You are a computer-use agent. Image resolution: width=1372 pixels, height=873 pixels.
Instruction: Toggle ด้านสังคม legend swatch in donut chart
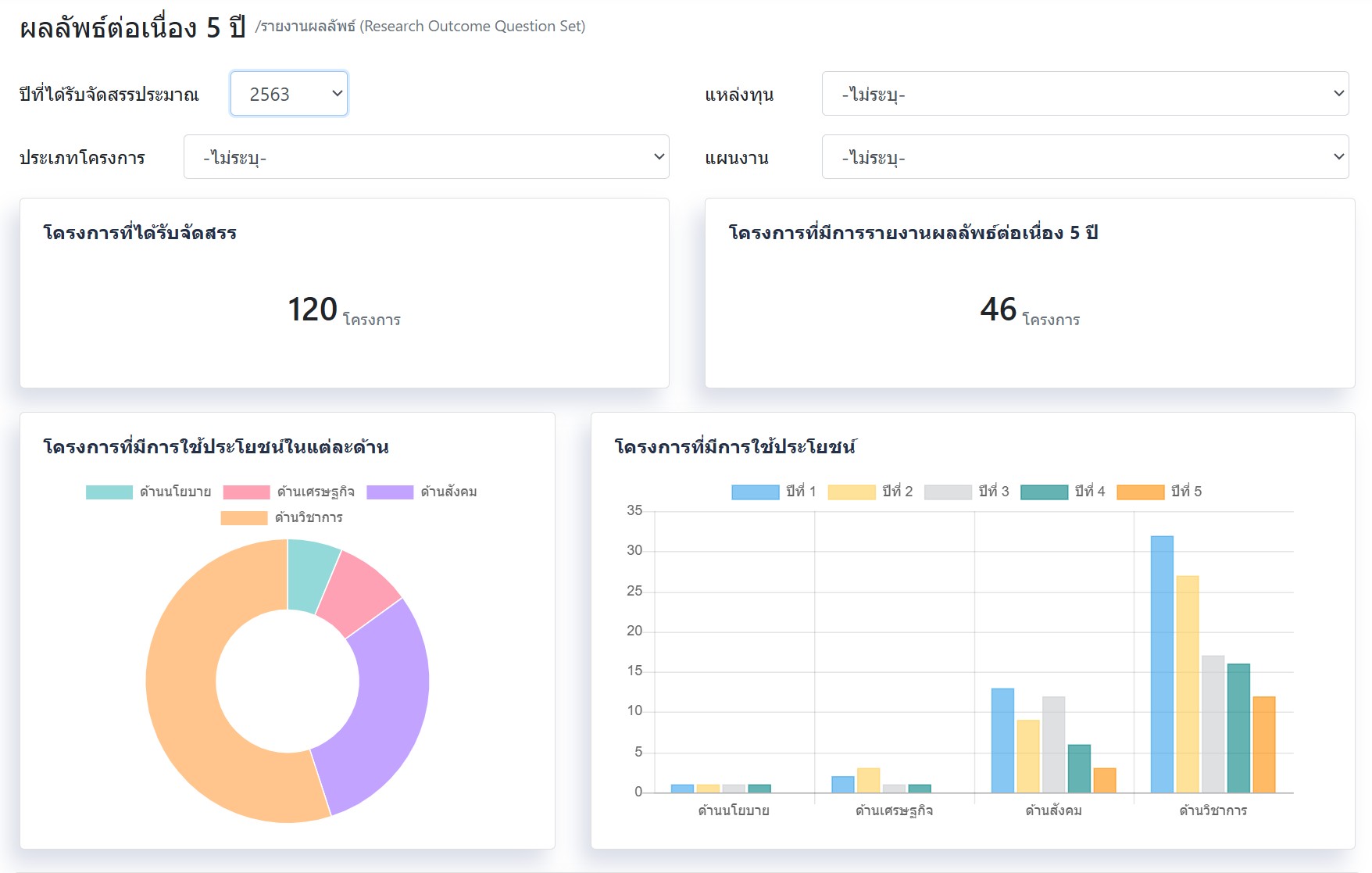pyautogui.click(x=390, y=492)
